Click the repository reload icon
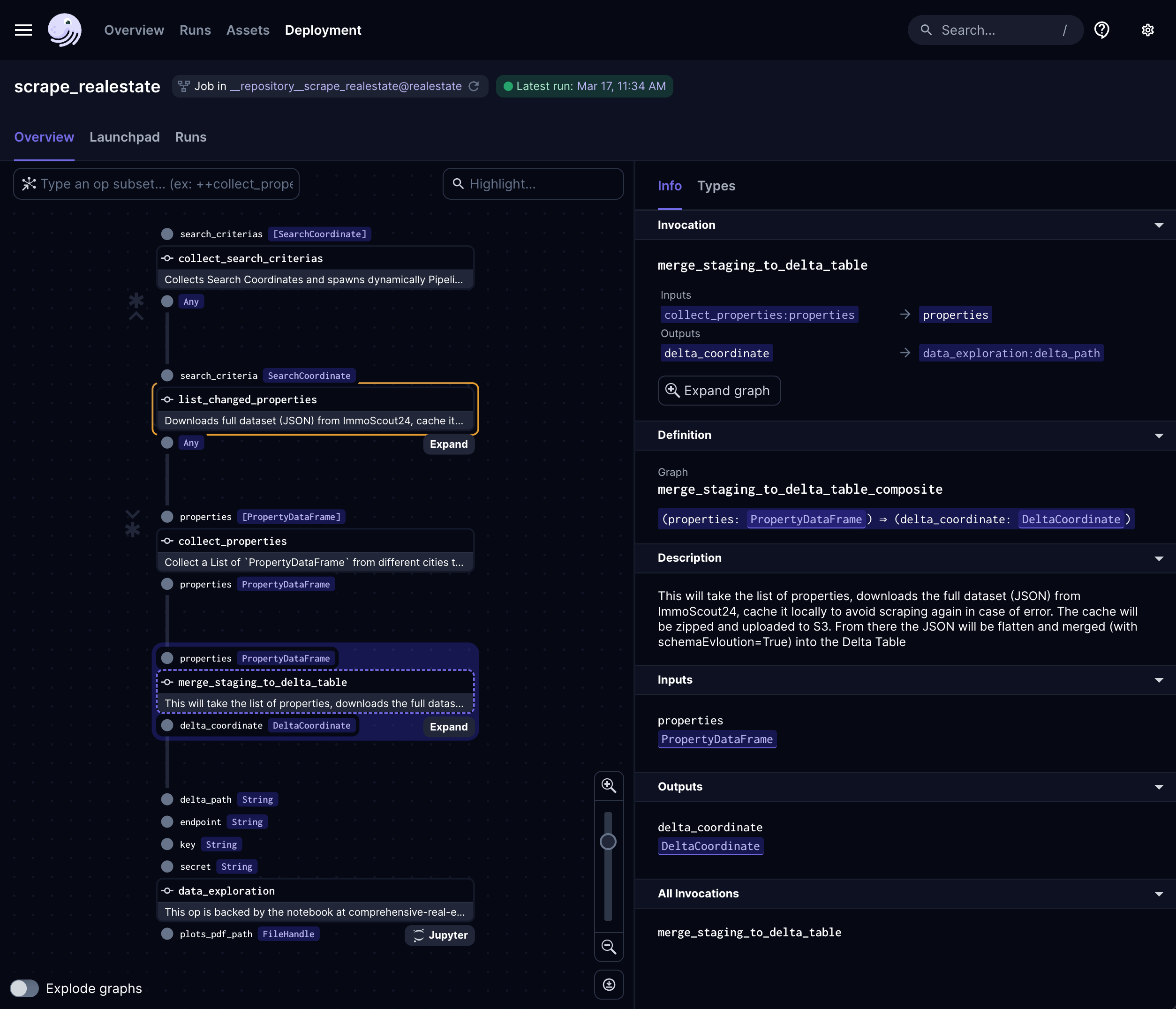 [474, 86]
